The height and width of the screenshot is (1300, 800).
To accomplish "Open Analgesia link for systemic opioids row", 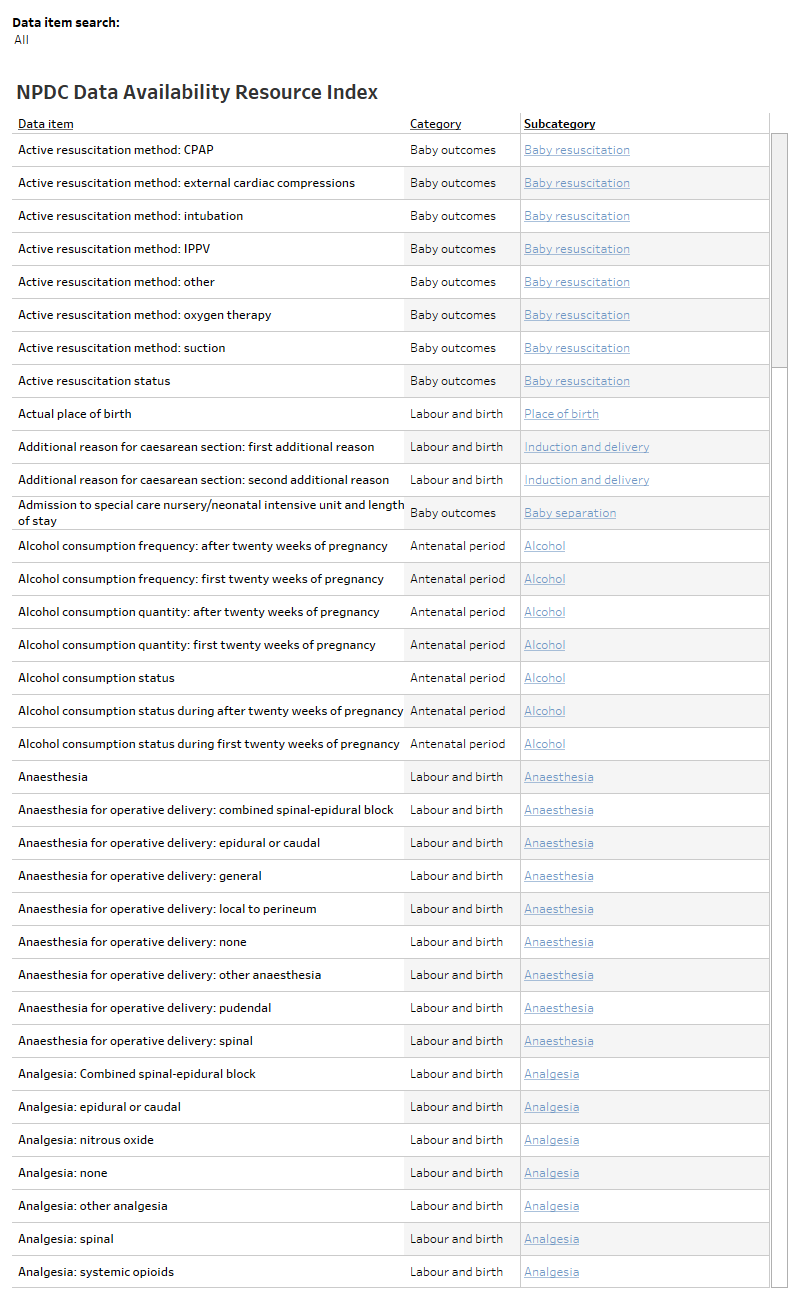I will [x=551, y=1271].
